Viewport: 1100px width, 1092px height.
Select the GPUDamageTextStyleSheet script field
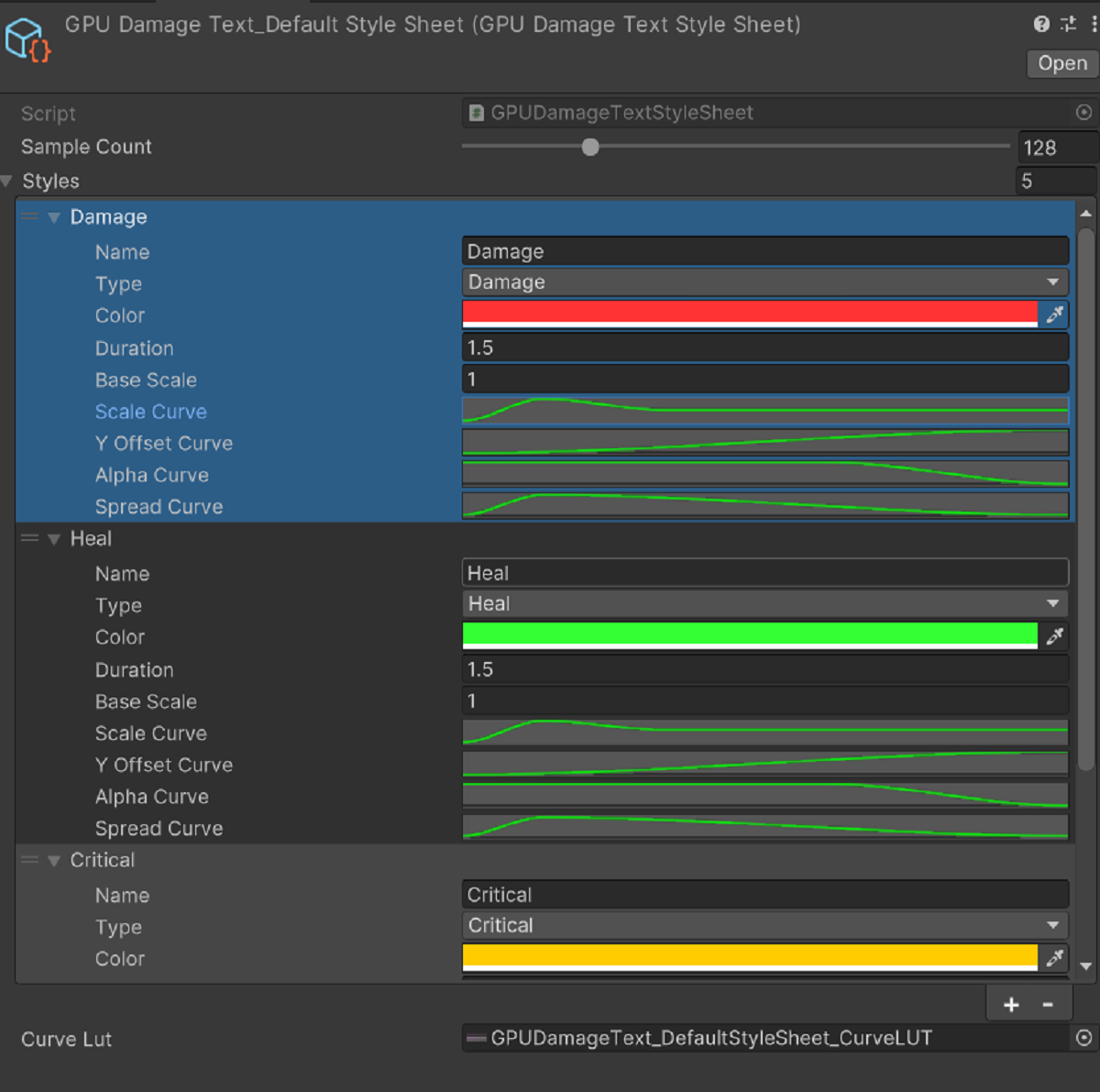766,112
